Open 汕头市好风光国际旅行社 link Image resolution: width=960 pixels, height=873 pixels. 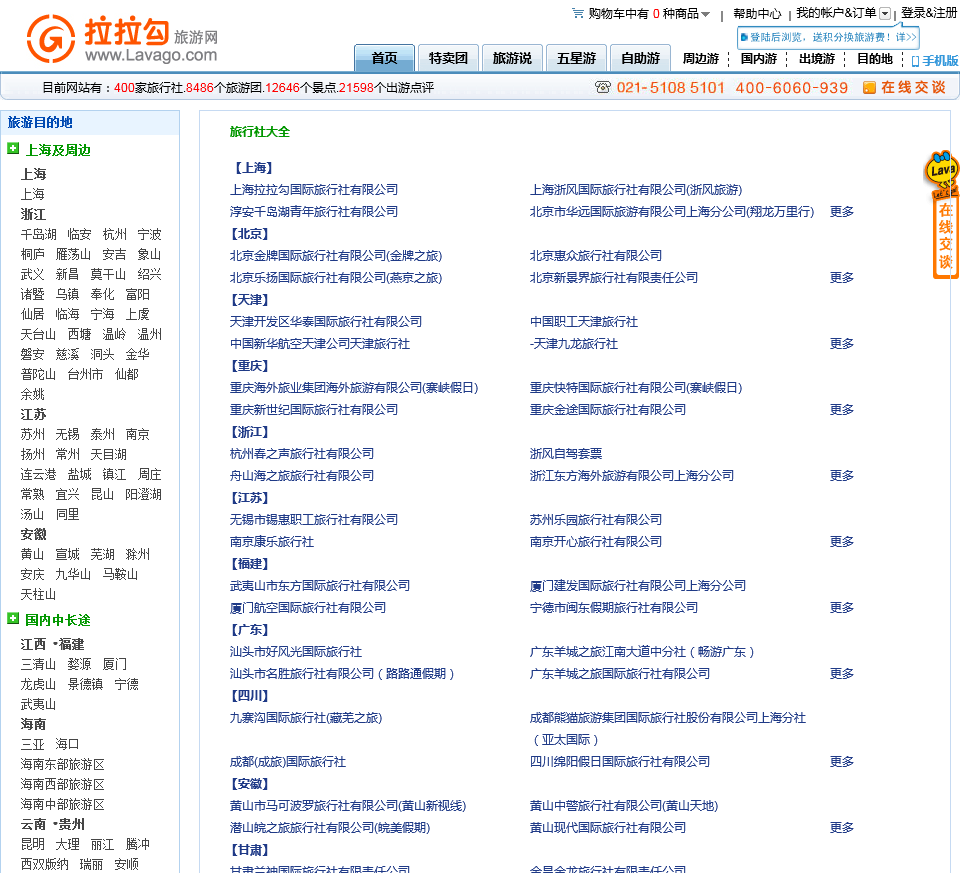tap(296, 652)
